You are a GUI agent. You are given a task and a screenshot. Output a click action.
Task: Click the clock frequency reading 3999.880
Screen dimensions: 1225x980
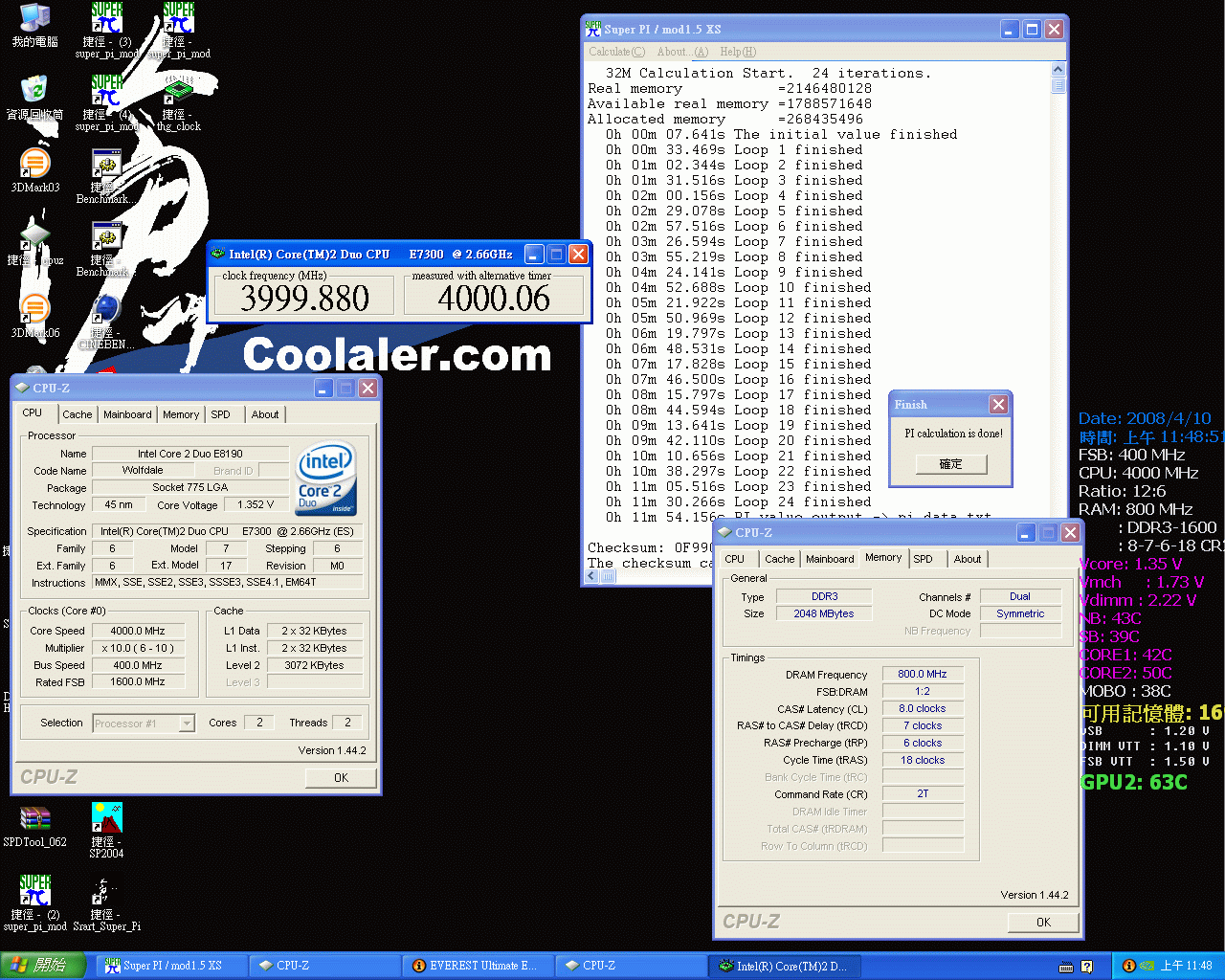point(304,299)
